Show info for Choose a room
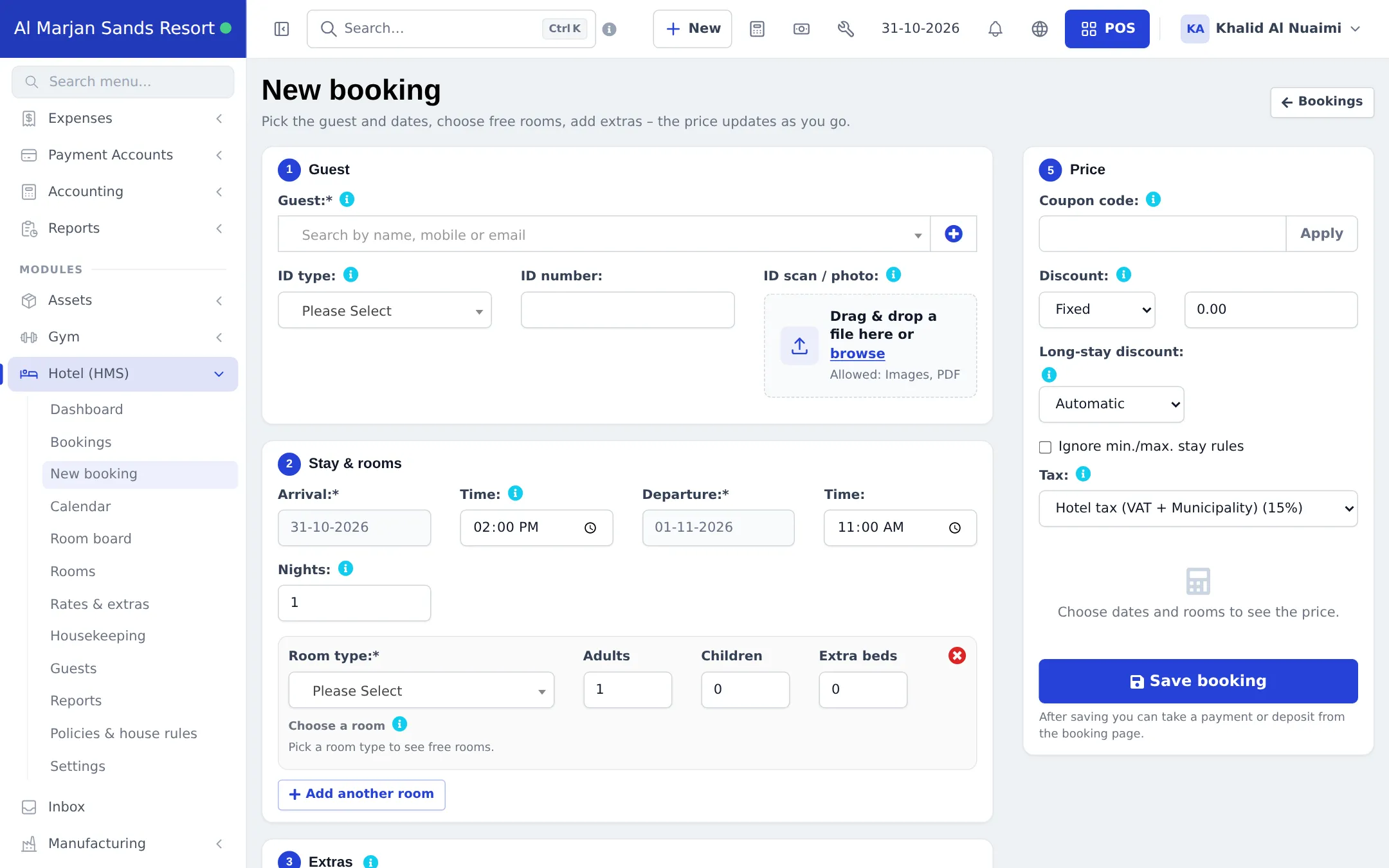 (399, 724)
